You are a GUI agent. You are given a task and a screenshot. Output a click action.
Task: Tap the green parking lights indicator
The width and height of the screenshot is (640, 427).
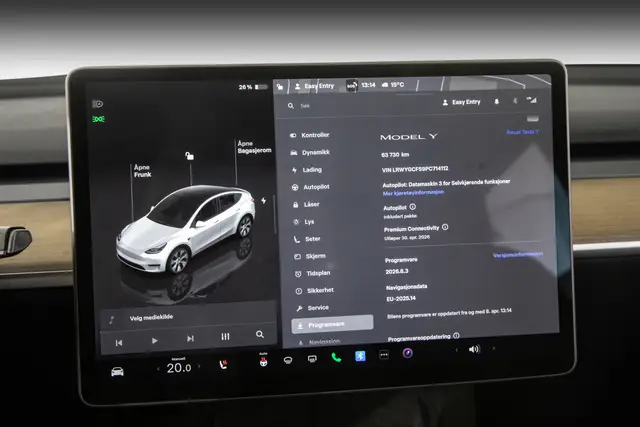pos(98,119)
